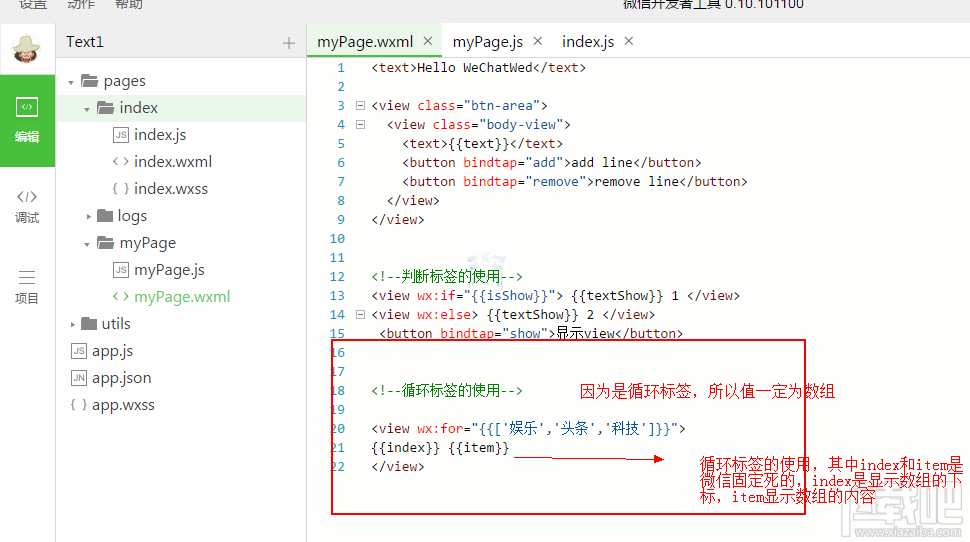Click the JS icon beside app.js
This screenshot has height=542, width=970.
[x=79, y=351]
